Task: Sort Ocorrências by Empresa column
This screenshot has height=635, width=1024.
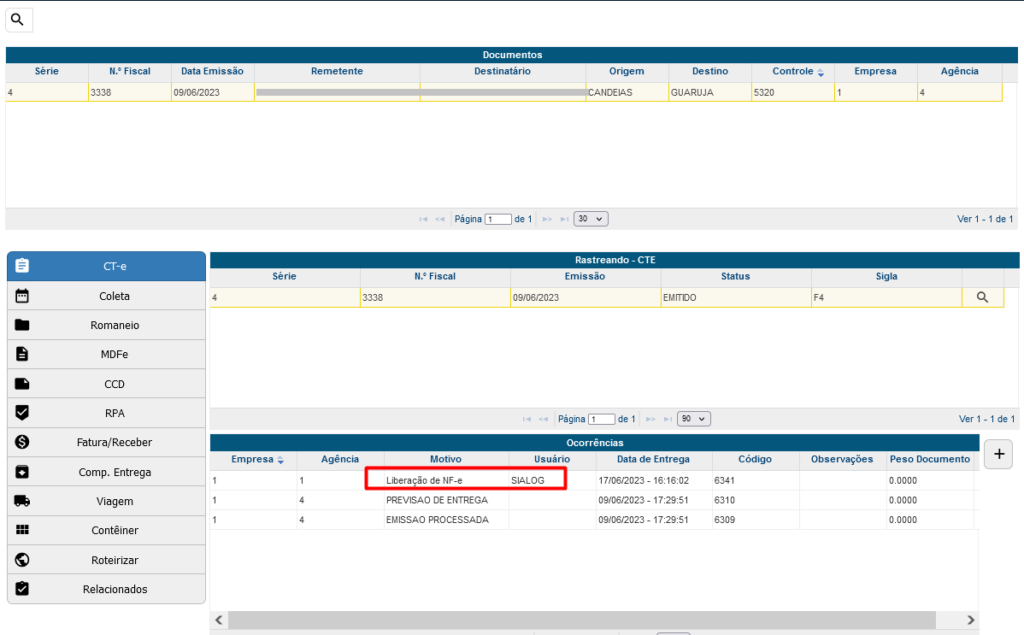Action: (x=257, y=459)
